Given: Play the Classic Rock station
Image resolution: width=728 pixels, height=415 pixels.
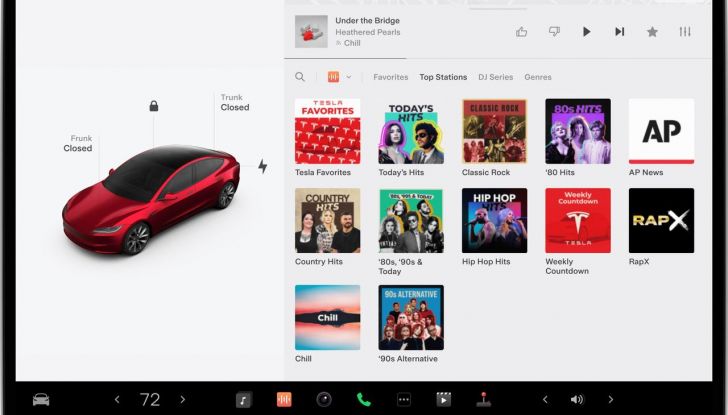Looking at the screenshot, I should pos(494,131).
